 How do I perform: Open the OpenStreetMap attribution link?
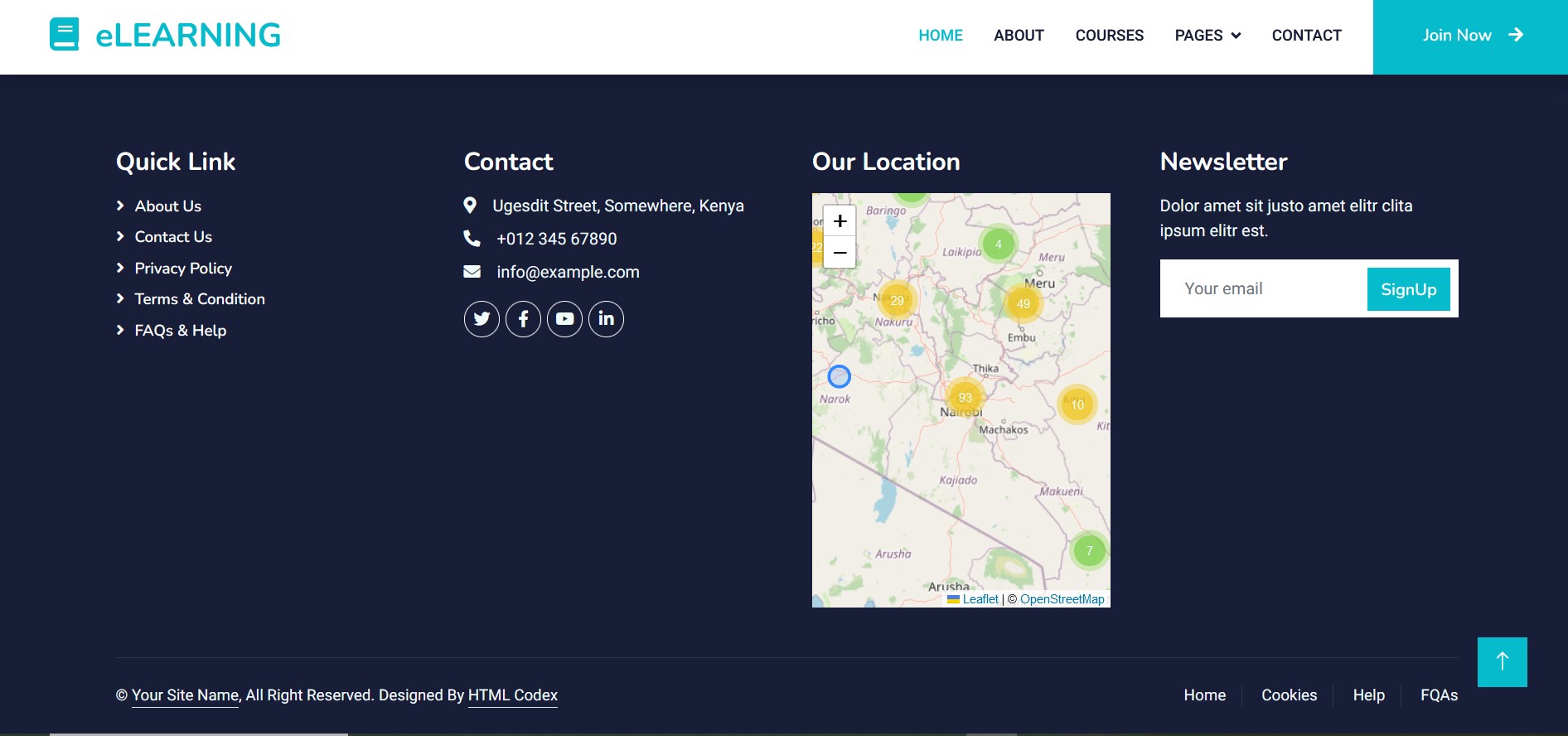coord(1062,599)
